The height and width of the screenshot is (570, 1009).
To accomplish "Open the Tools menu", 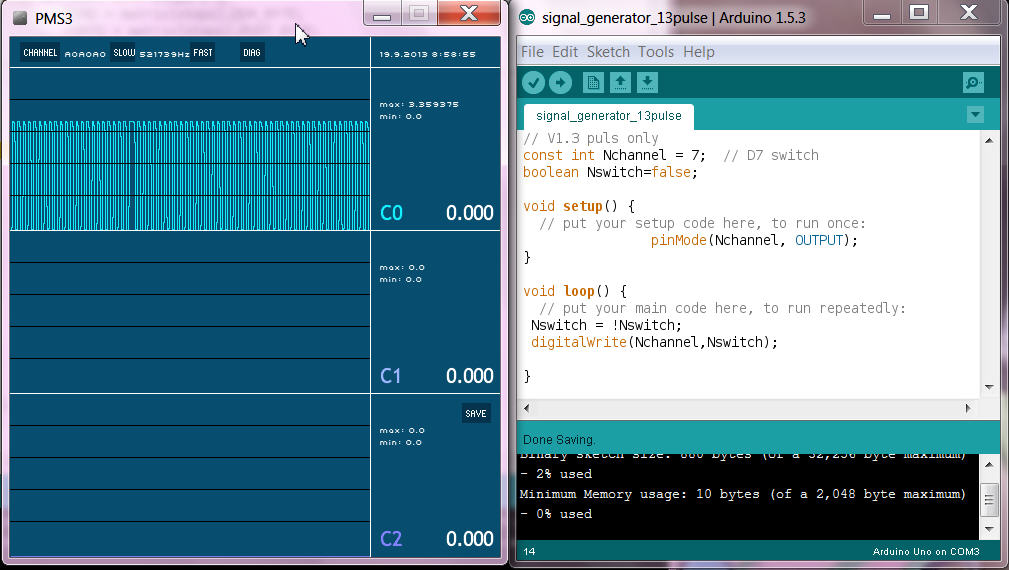I will pyautogui.click(x=656, y=52).
